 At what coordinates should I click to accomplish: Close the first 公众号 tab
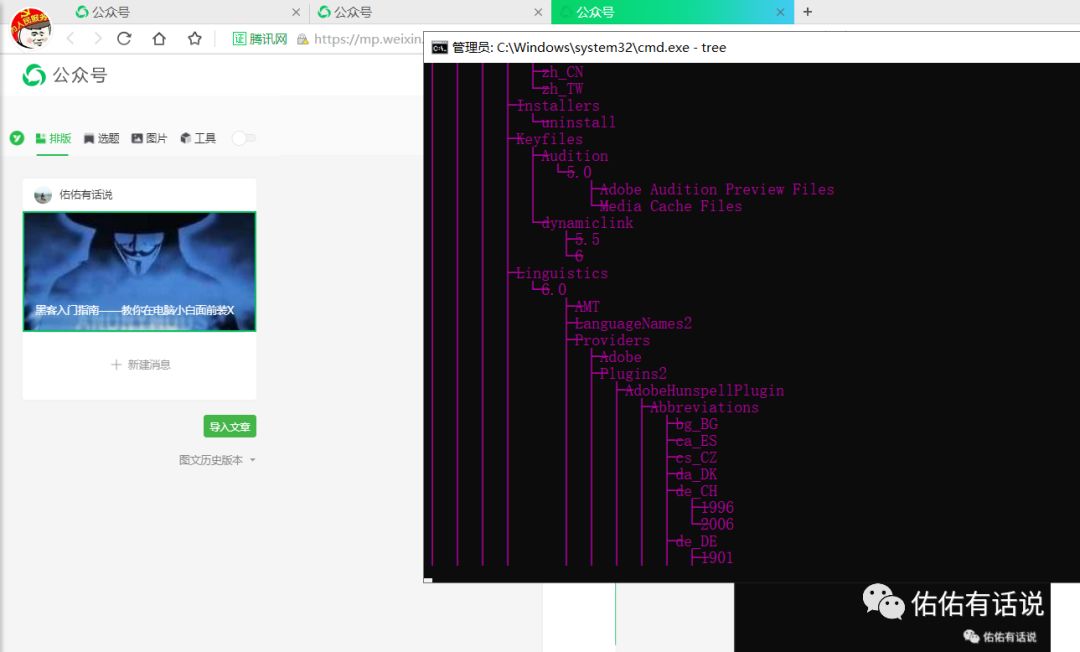296,12
